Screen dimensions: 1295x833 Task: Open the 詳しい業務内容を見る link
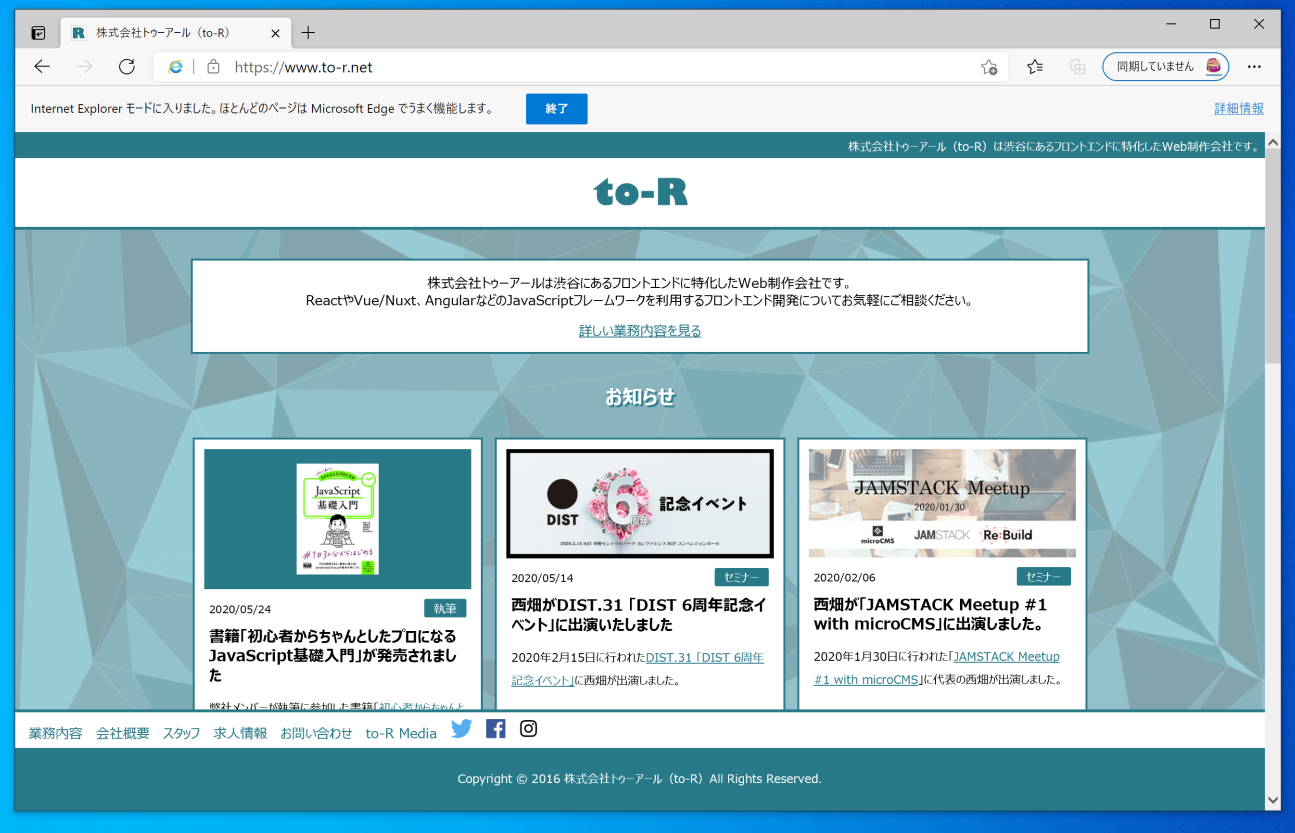(x=639, y=330)
